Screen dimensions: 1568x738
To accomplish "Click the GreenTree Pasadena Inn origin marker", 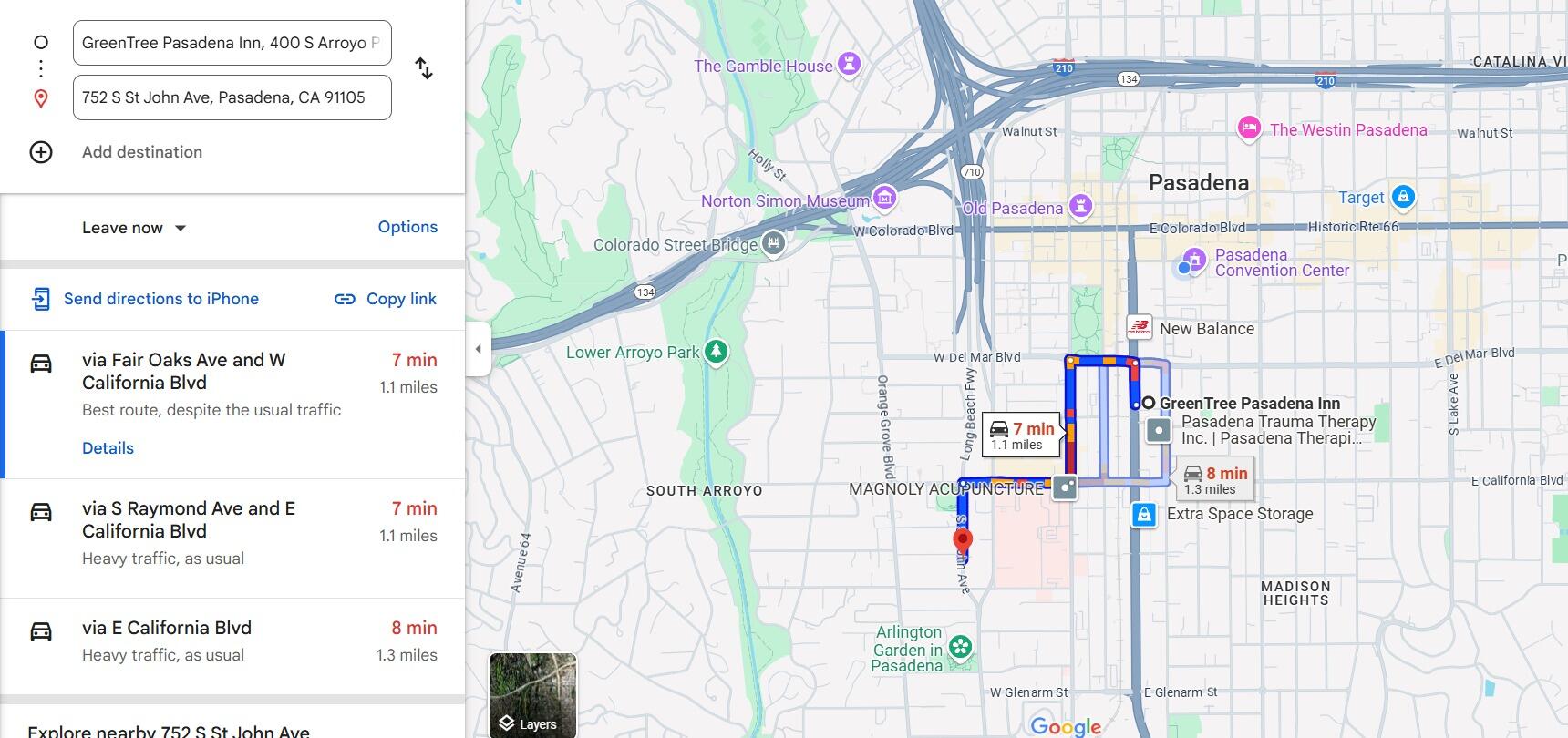I will tap(1149, 403).
